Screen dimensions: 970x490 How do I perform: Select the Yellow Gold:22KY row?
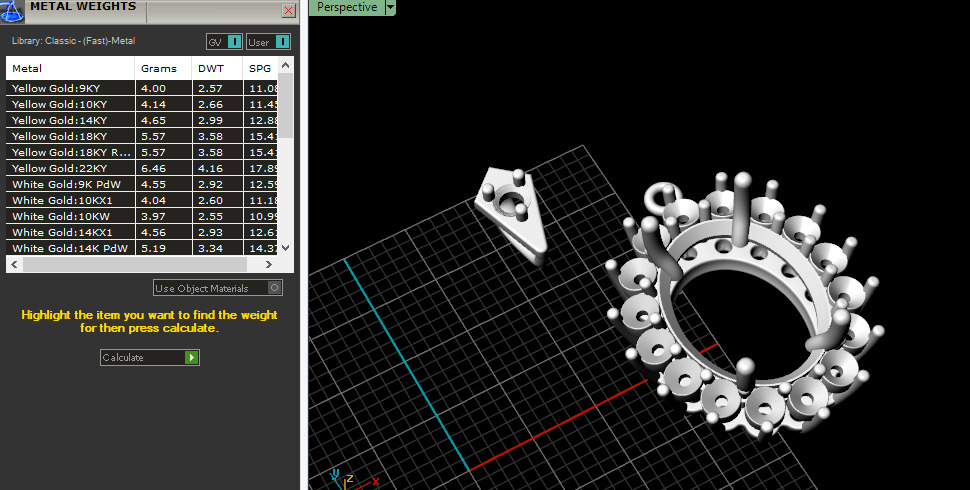point(142,168)
